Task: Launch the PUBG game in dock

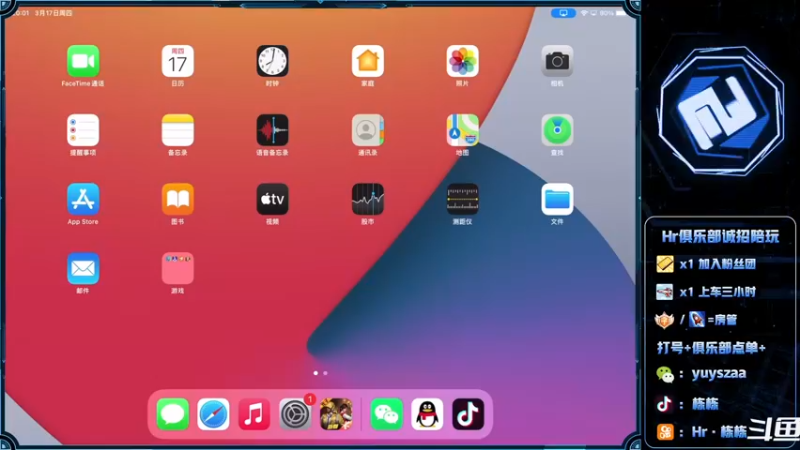Action: [x=336, y=414]
